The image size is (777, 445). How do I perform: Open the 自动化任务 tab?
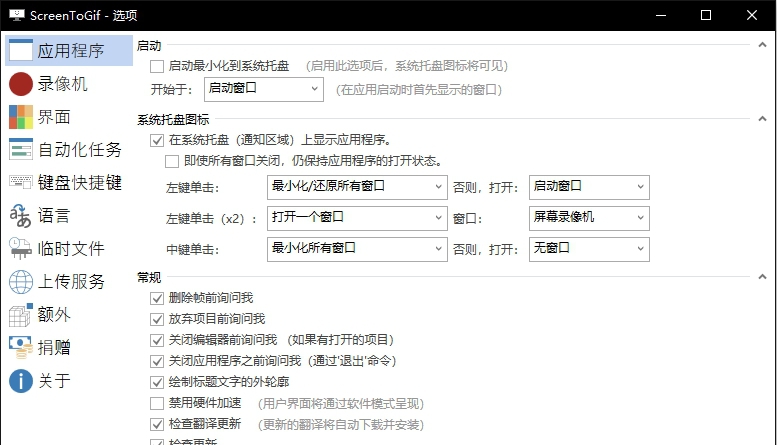click(x=69, y=150)
